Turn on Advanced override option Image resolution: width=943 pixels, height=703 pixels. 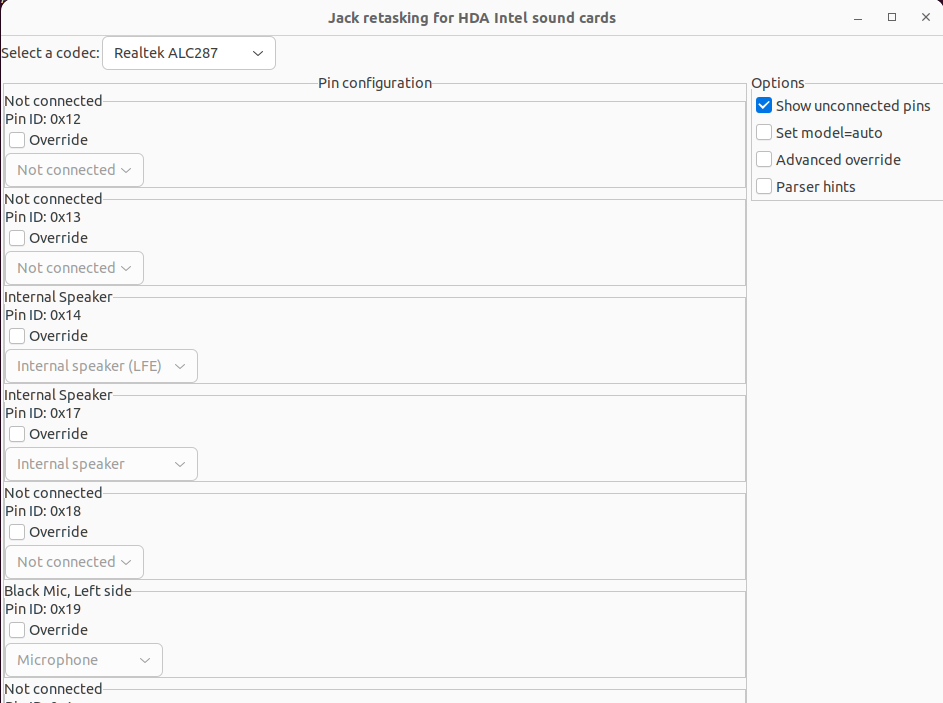click(x=764, y=160)
